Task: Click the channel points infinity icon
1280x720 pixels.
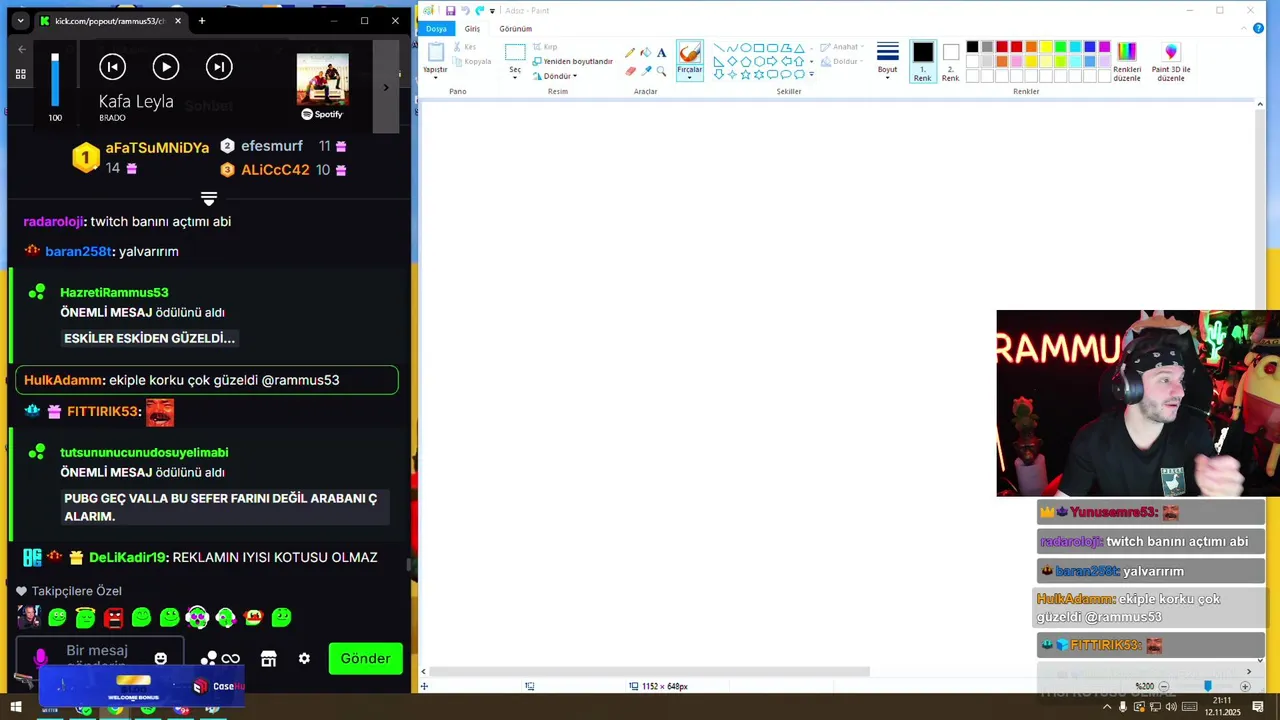Action: point(231,658)
